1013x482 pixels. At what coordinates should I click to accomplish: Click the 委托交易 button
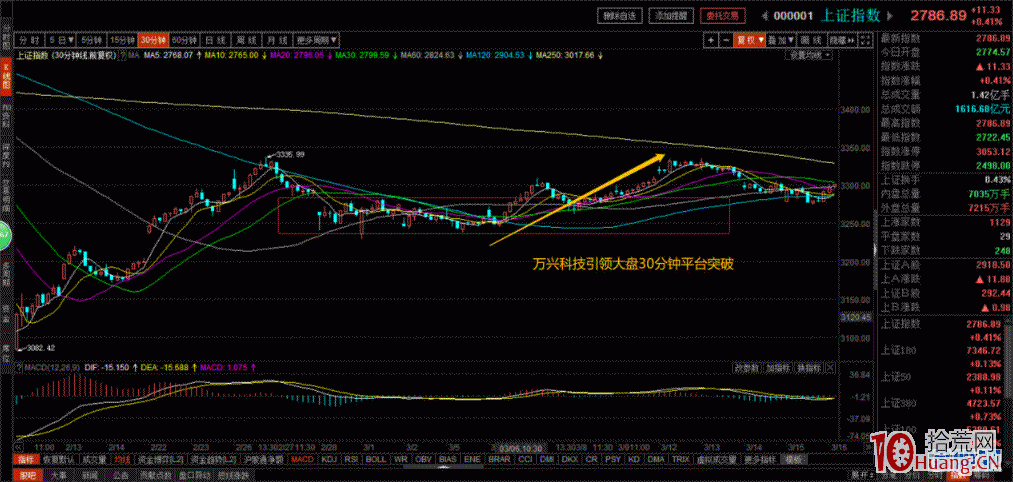click(722, 16)
